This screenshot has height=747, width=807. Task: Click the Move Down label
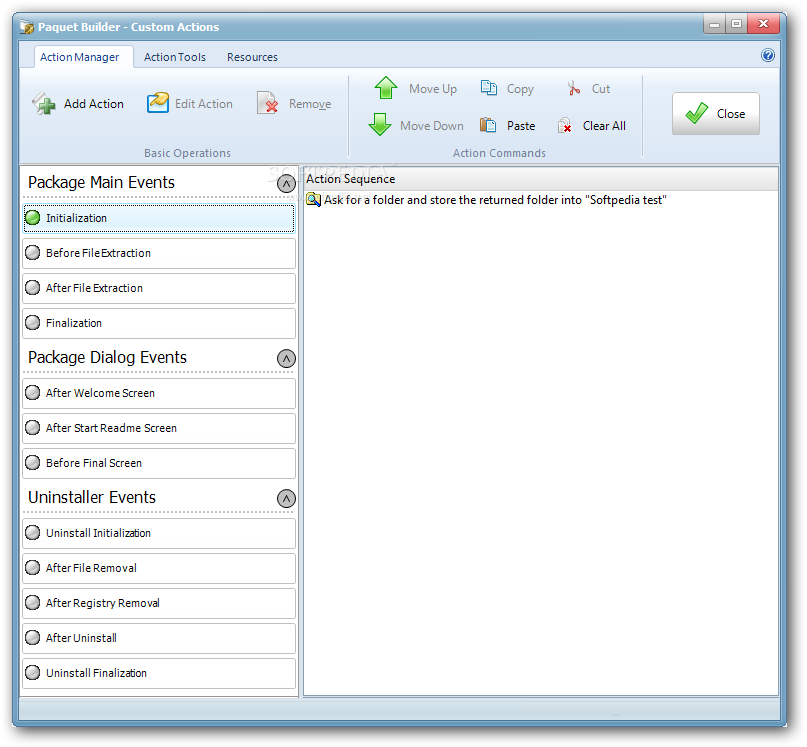(x=432, y=126)
